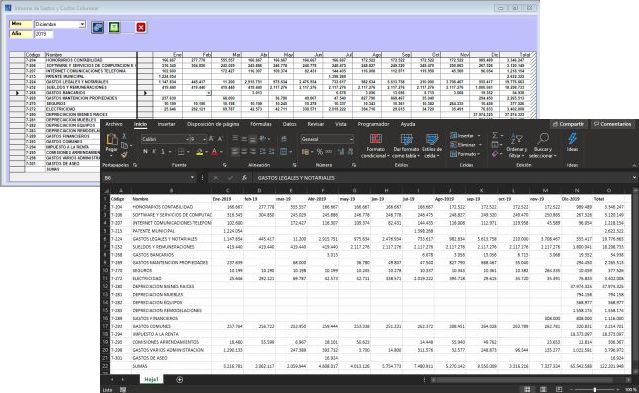Switch to the Programador tab
Screen dimensions: 639x393
pos(373,124)
